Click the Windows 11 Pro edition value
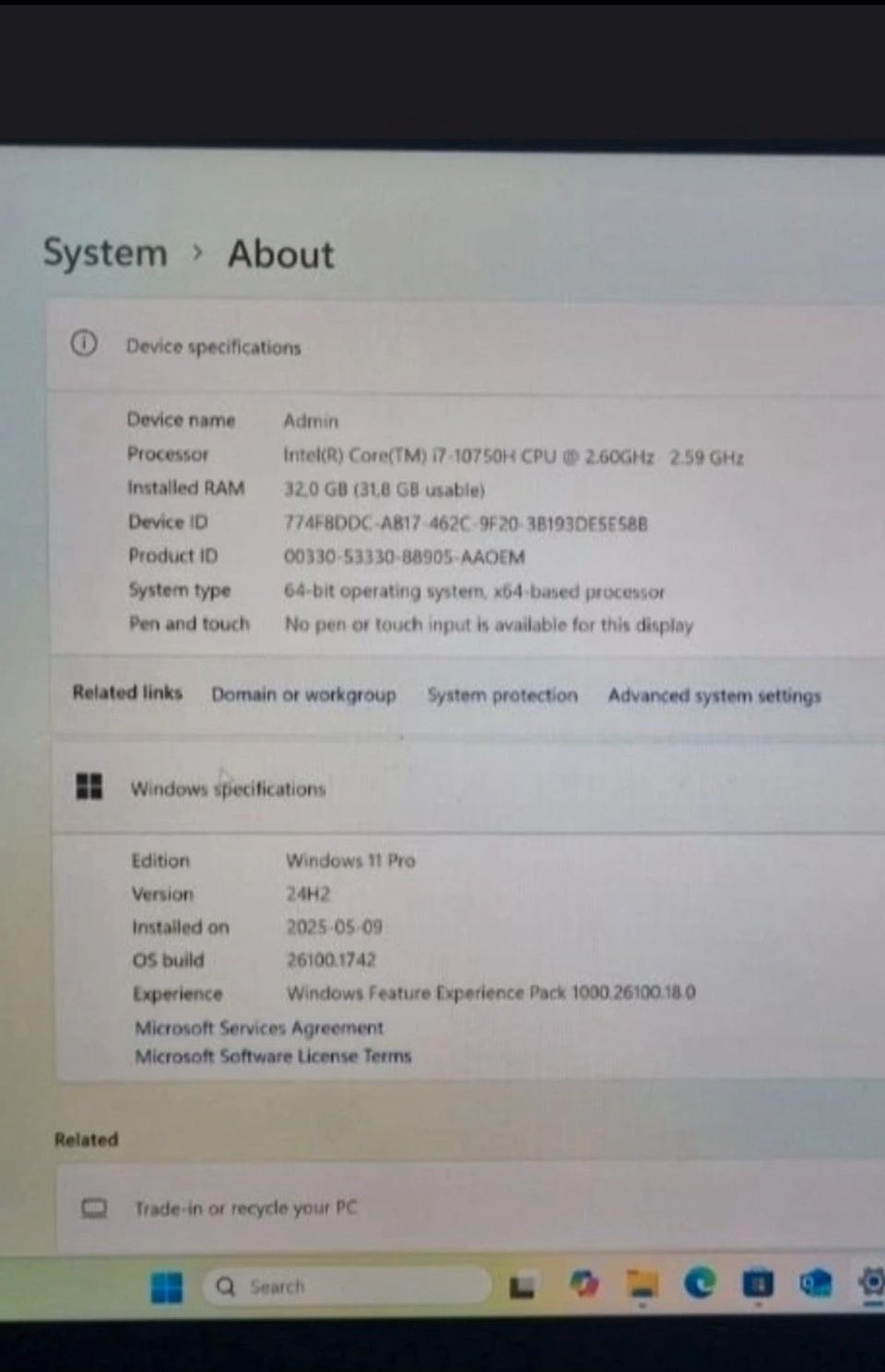Screen dimensions: 885x1372 (x=350, y=861)
